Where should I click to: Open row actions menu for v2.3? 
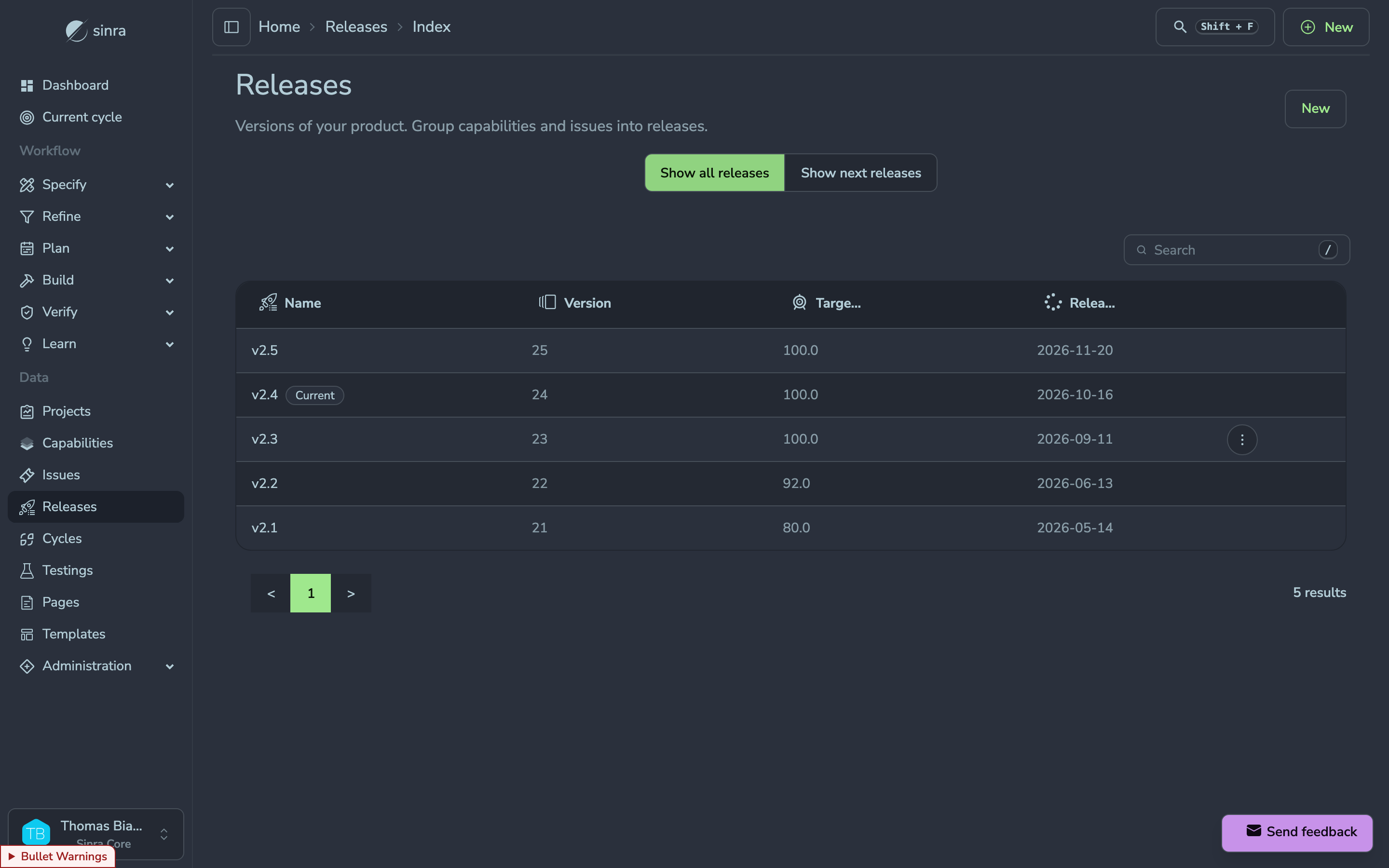(1242, 440)
